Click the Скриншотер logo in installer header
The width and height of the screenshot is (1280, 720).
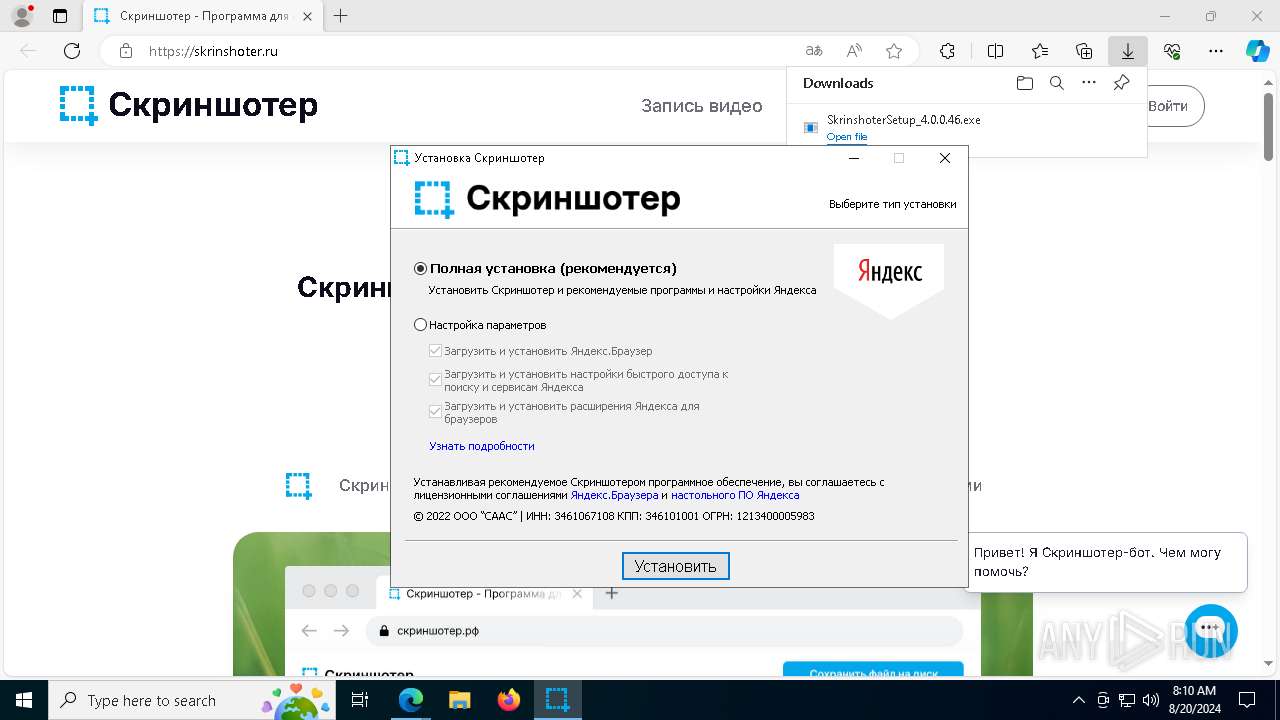(548, 199)
